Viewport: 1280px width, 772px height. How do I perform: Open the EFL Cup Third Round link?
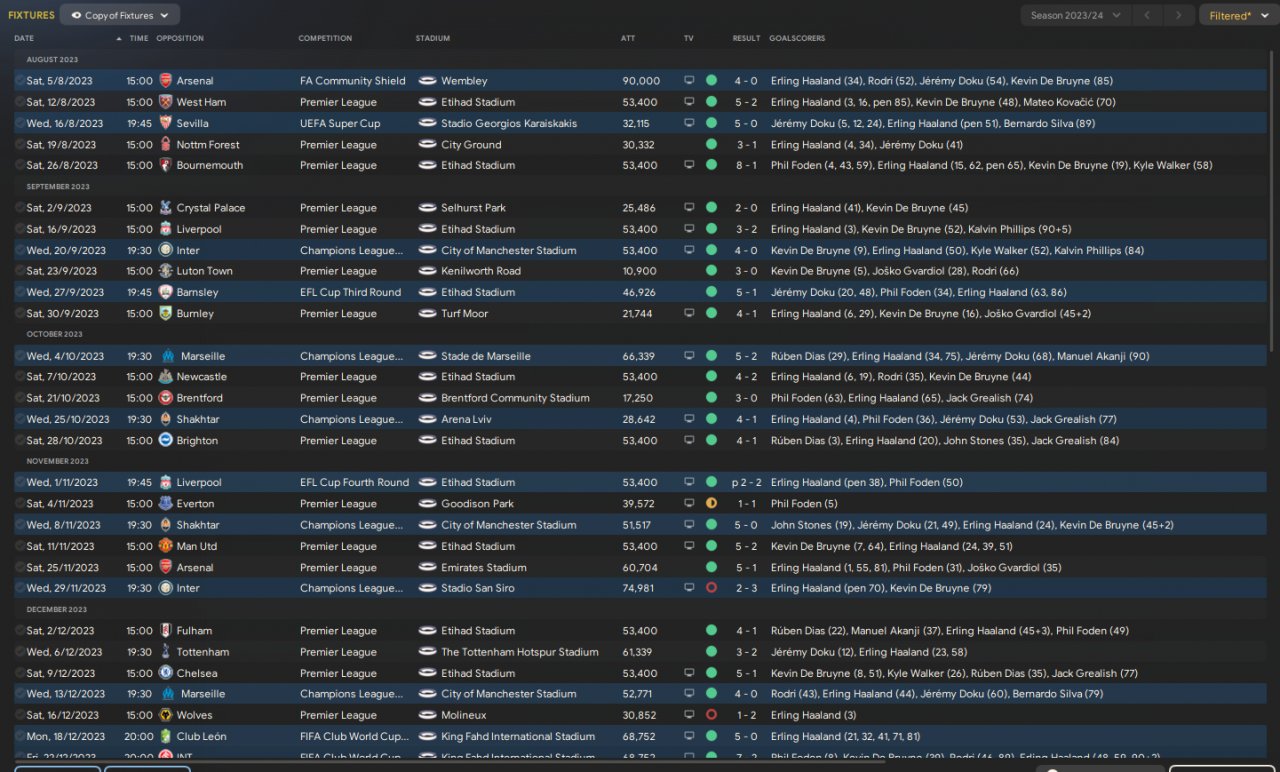click(350, 293)
